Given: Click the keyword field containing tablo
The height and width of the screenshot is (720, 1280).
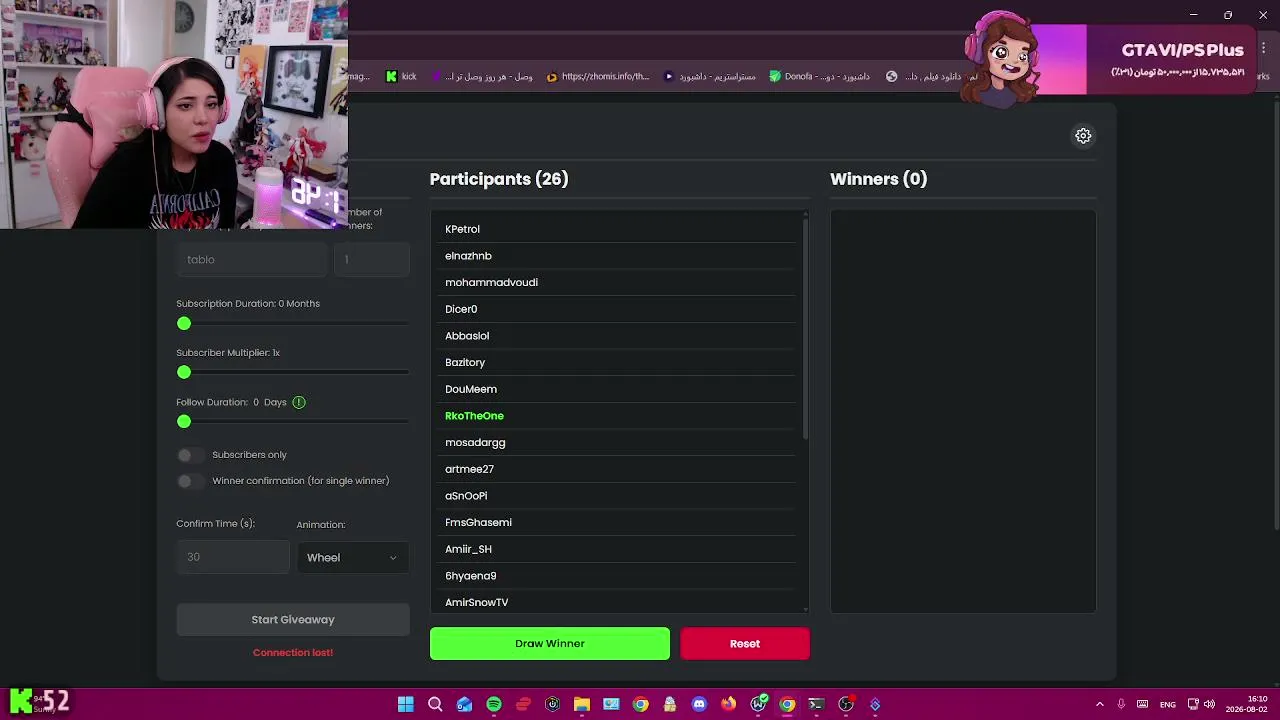Looking at the screenshot, I should pos(251,260).
